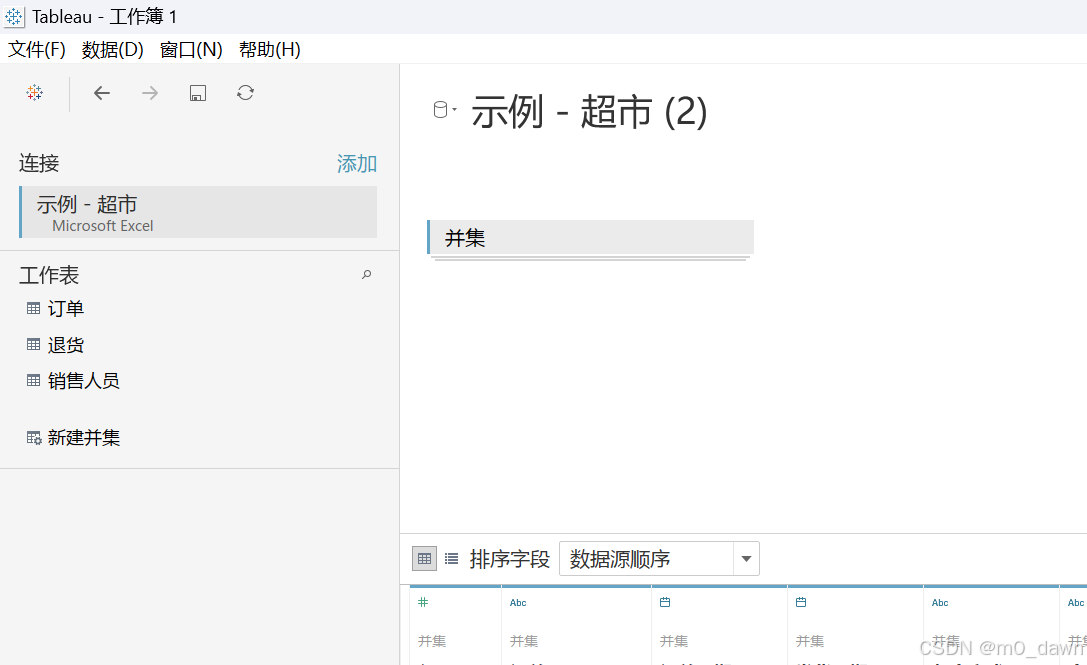Screen dimensions: 1087x665
Task: Go forward with the right arrow
Action: [150, 93]
